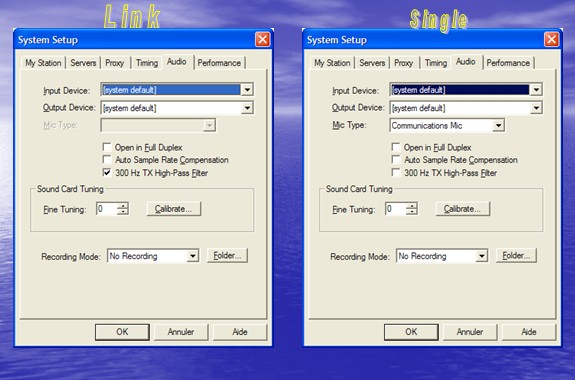Click Annuler button in left dialog

(181, 332)
